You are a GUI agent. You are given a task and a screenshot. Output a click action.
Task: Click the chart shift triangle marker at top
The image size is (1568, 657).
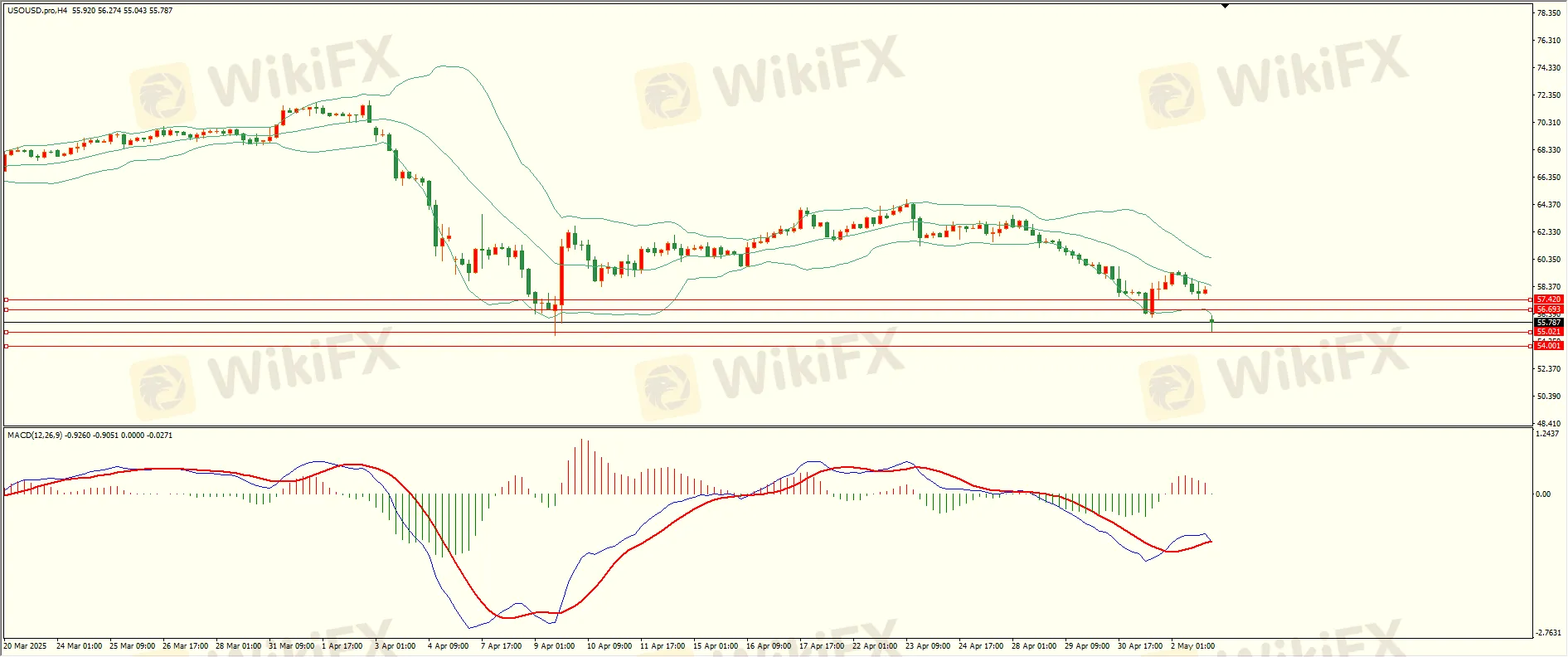pos(1225,6)
